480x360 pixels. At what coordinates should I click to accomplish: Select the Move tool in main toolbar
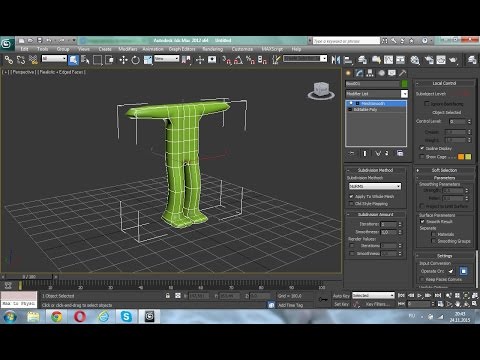(123, 60)
